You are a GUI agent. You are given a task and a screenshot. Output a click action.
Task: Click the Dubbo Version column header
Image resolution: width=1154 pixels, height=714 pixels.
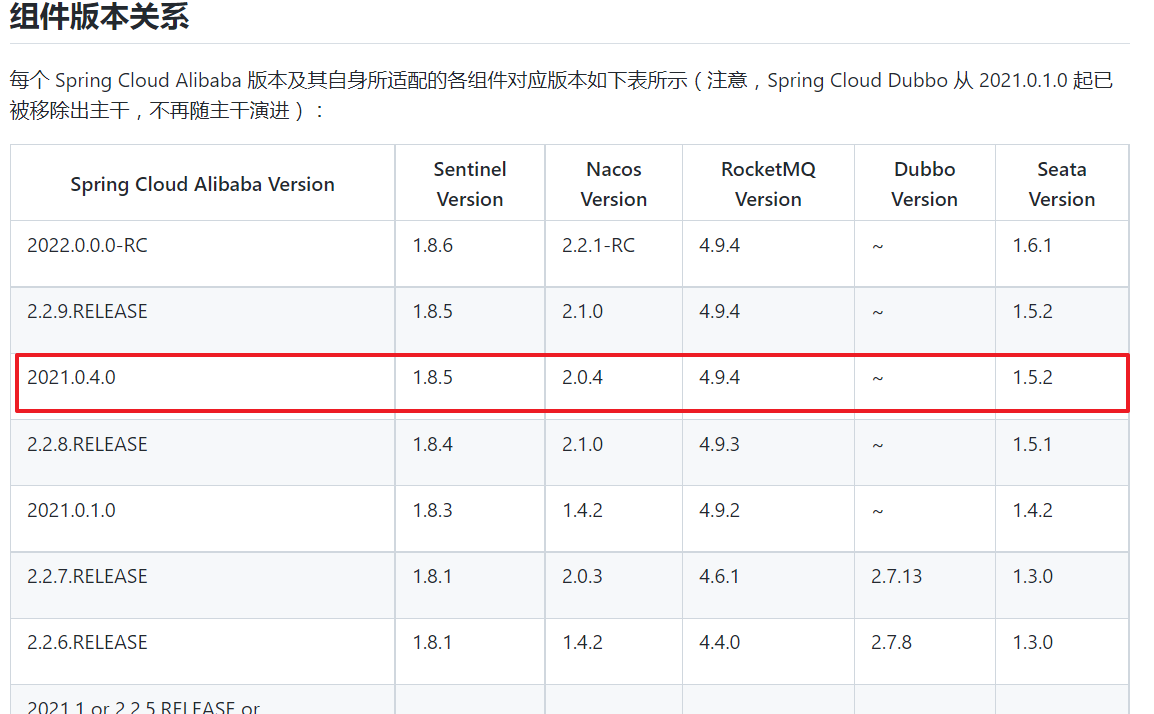(x=924, y=184)
